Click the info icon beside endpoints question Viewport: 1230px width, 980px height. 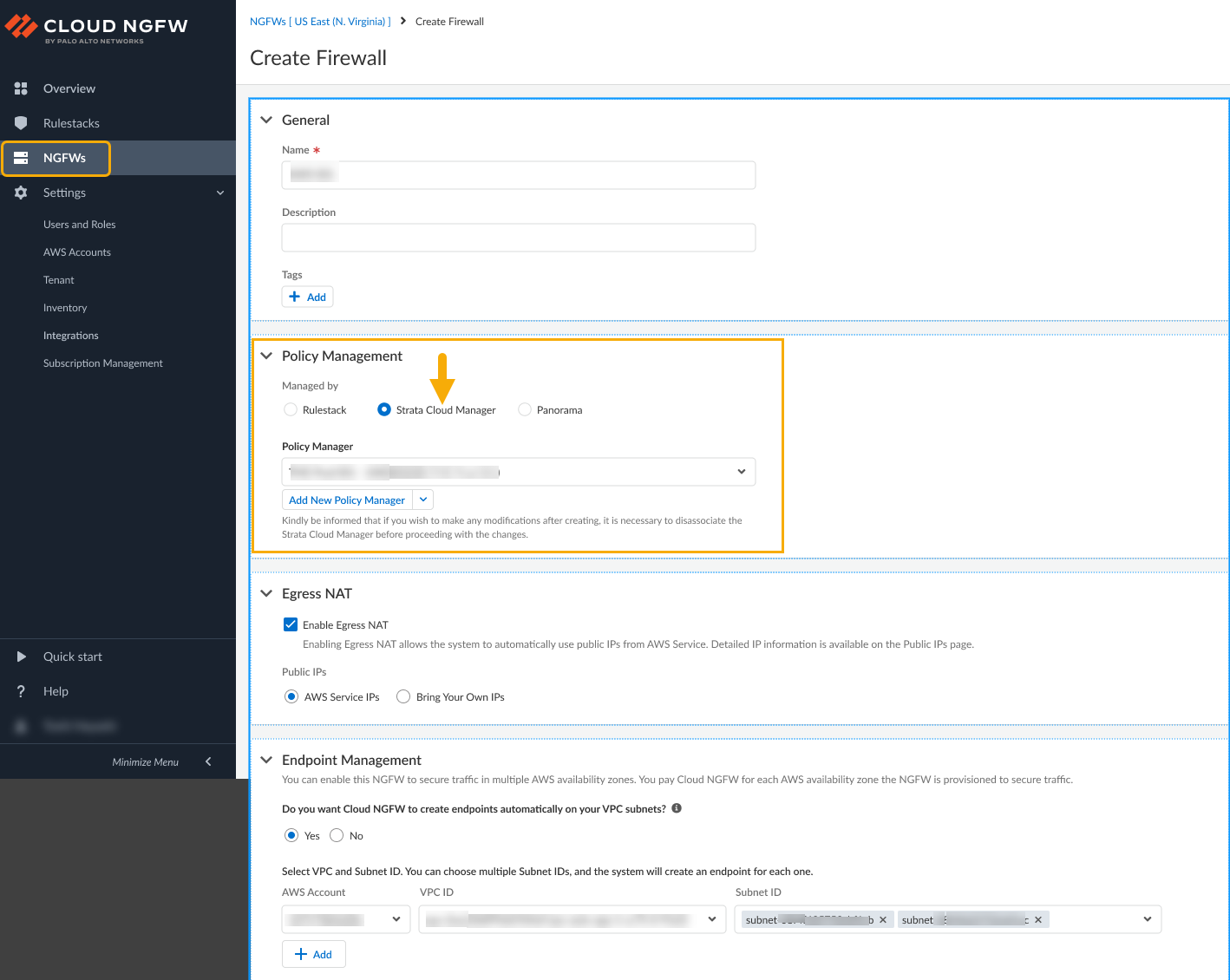point(677,808)
